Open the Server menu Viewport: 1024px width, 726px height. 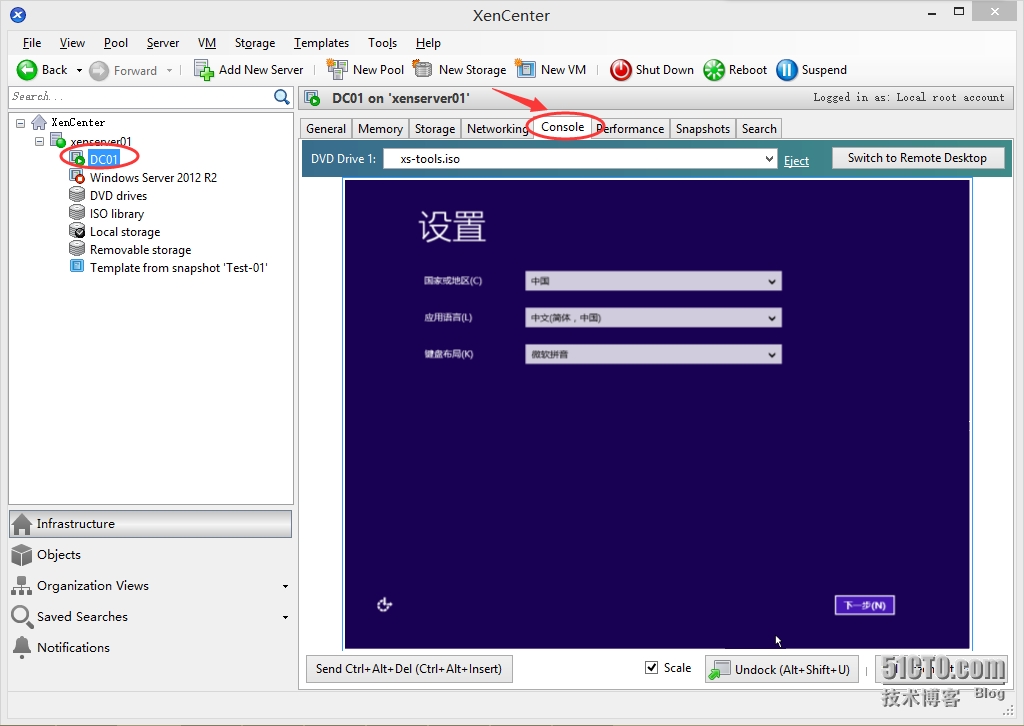163,43
